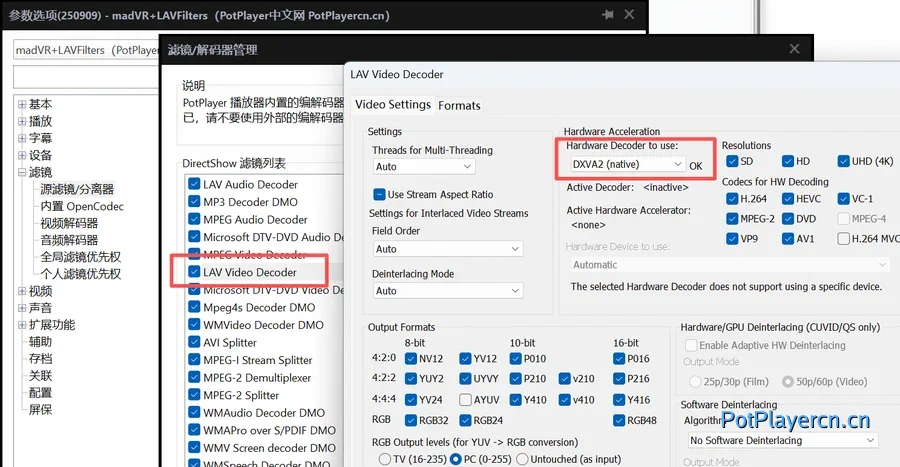Select 个人滤镜优先权 tree item

point(80,274)
